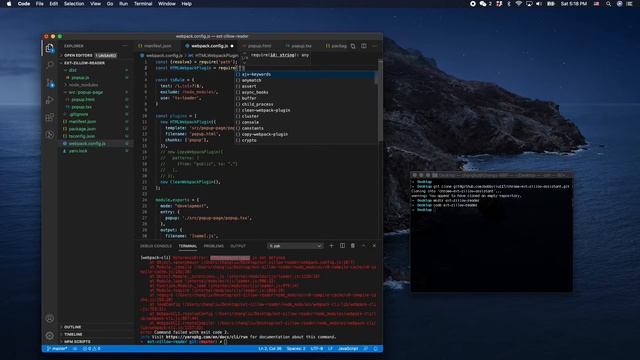Open the Terminal menu in menu bar

click(143, 4)
